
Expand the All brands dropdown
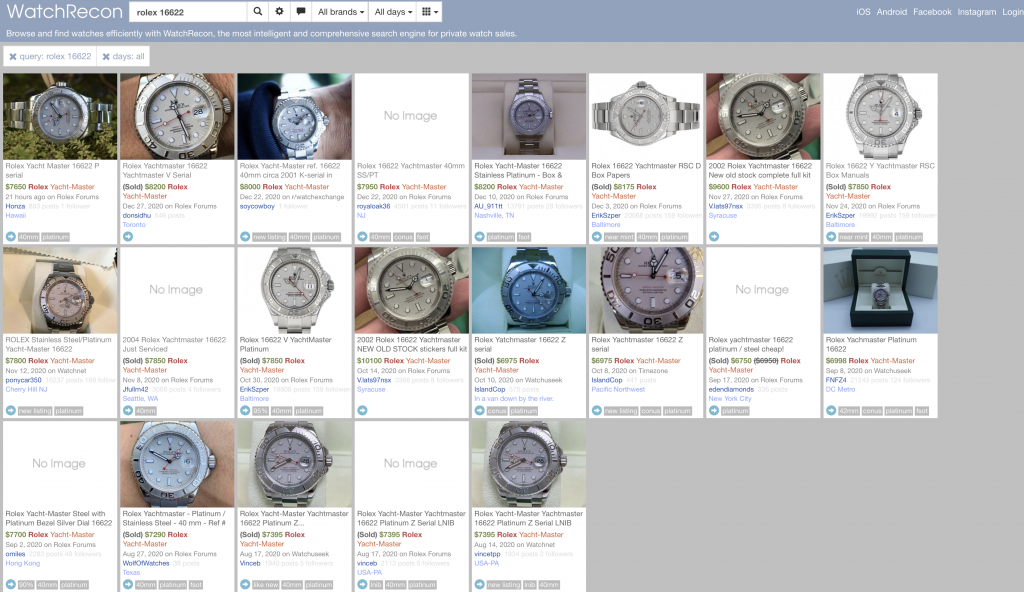click(x=341, y=12)
